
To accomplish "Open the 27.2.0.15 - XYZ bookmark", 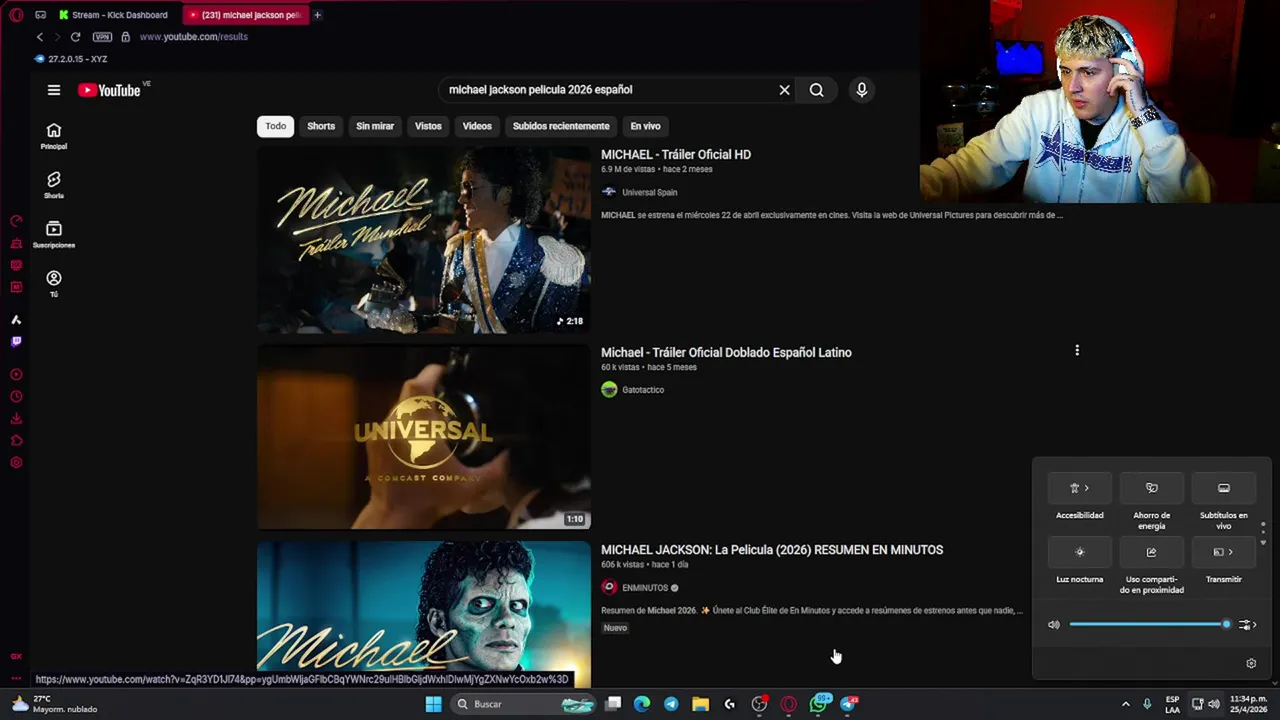I will click(x=71, y=59).
